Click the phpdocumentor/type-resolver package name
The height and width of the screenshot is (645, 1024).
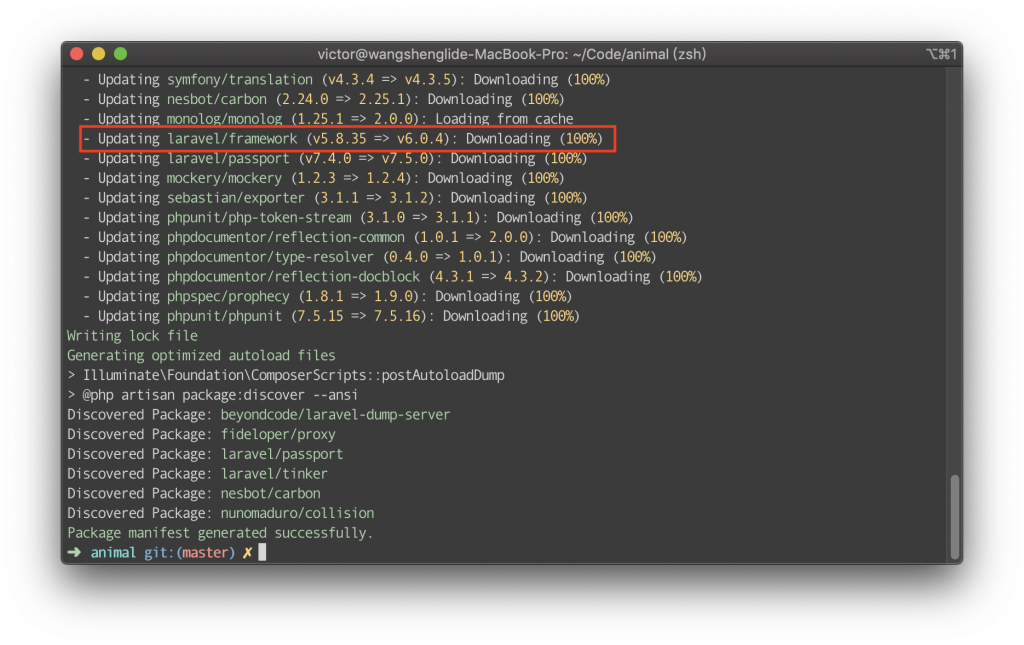270,257
